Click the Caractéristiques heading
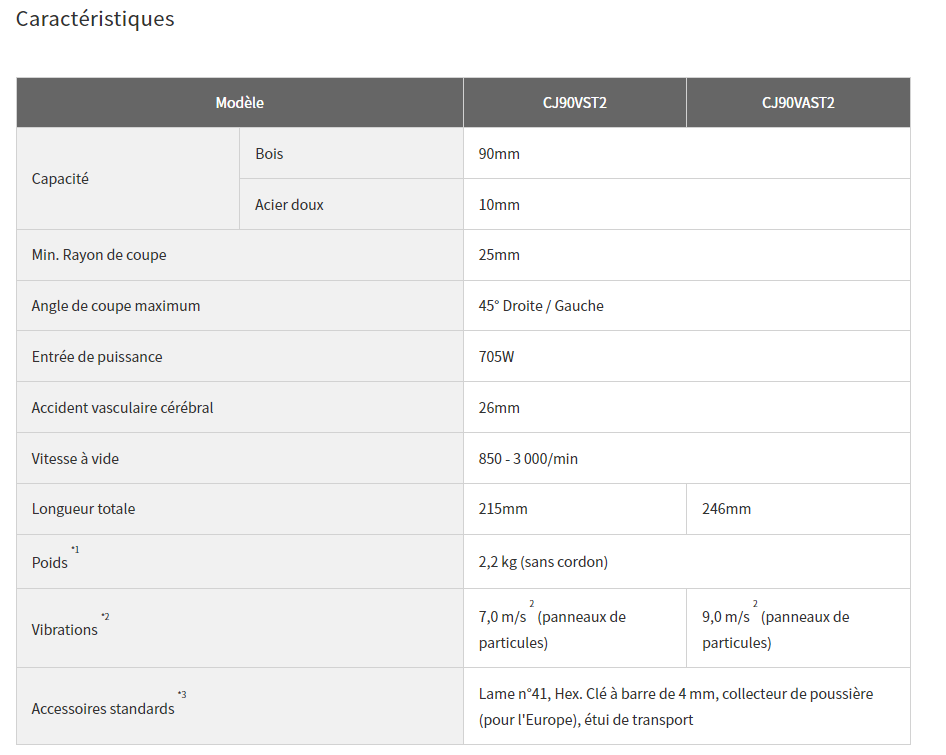Screen dimensions: 946x755 pos(95,19)
